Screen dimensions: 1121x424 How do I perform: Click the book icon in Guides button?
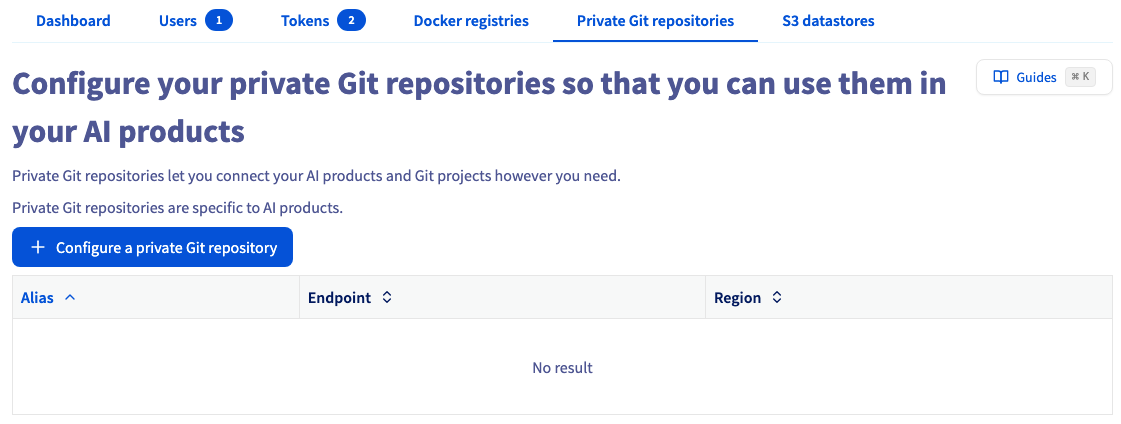tap(1001, 77)
